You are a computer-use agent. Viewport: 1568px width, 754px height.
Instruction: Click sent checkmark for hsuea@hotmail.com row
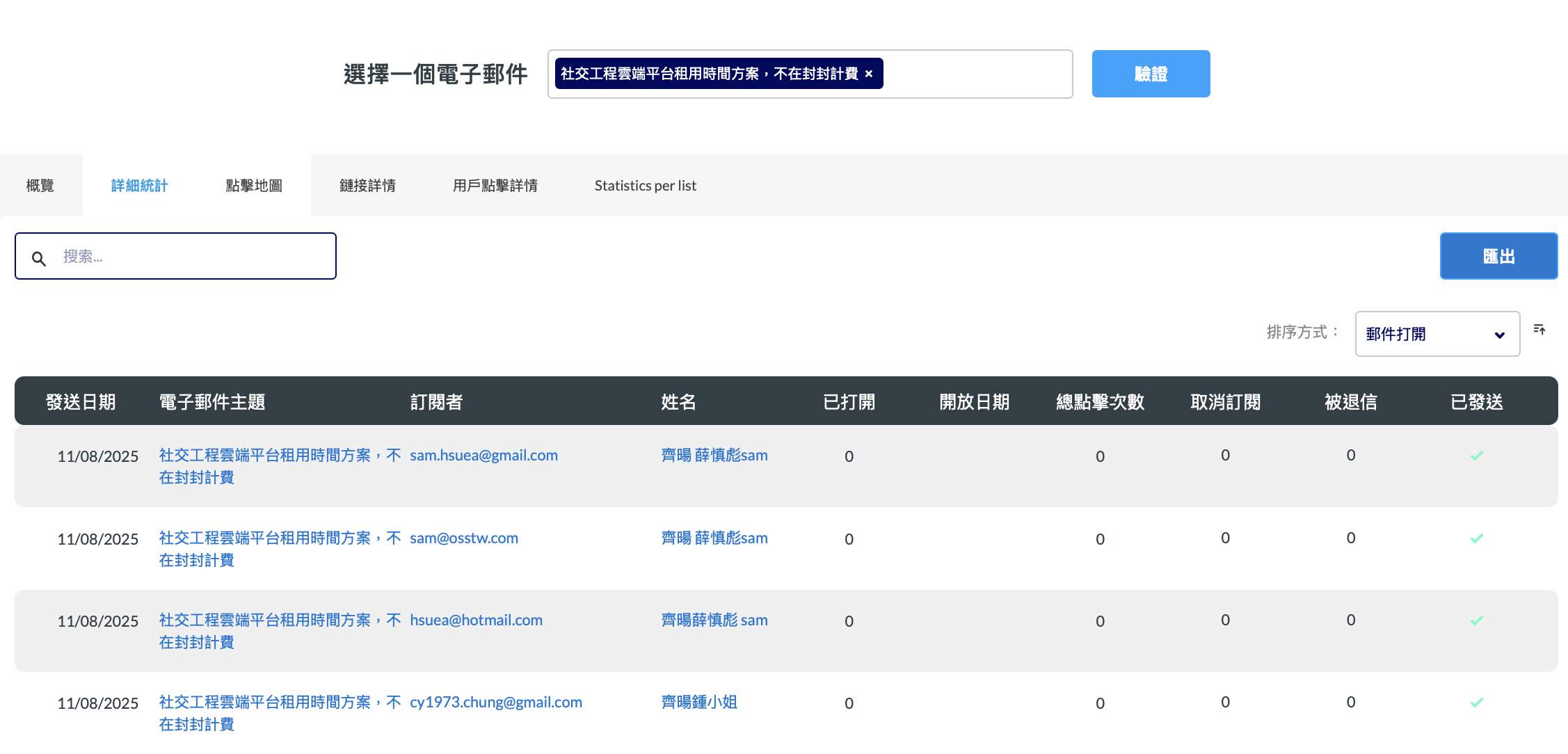[1476, 620]
